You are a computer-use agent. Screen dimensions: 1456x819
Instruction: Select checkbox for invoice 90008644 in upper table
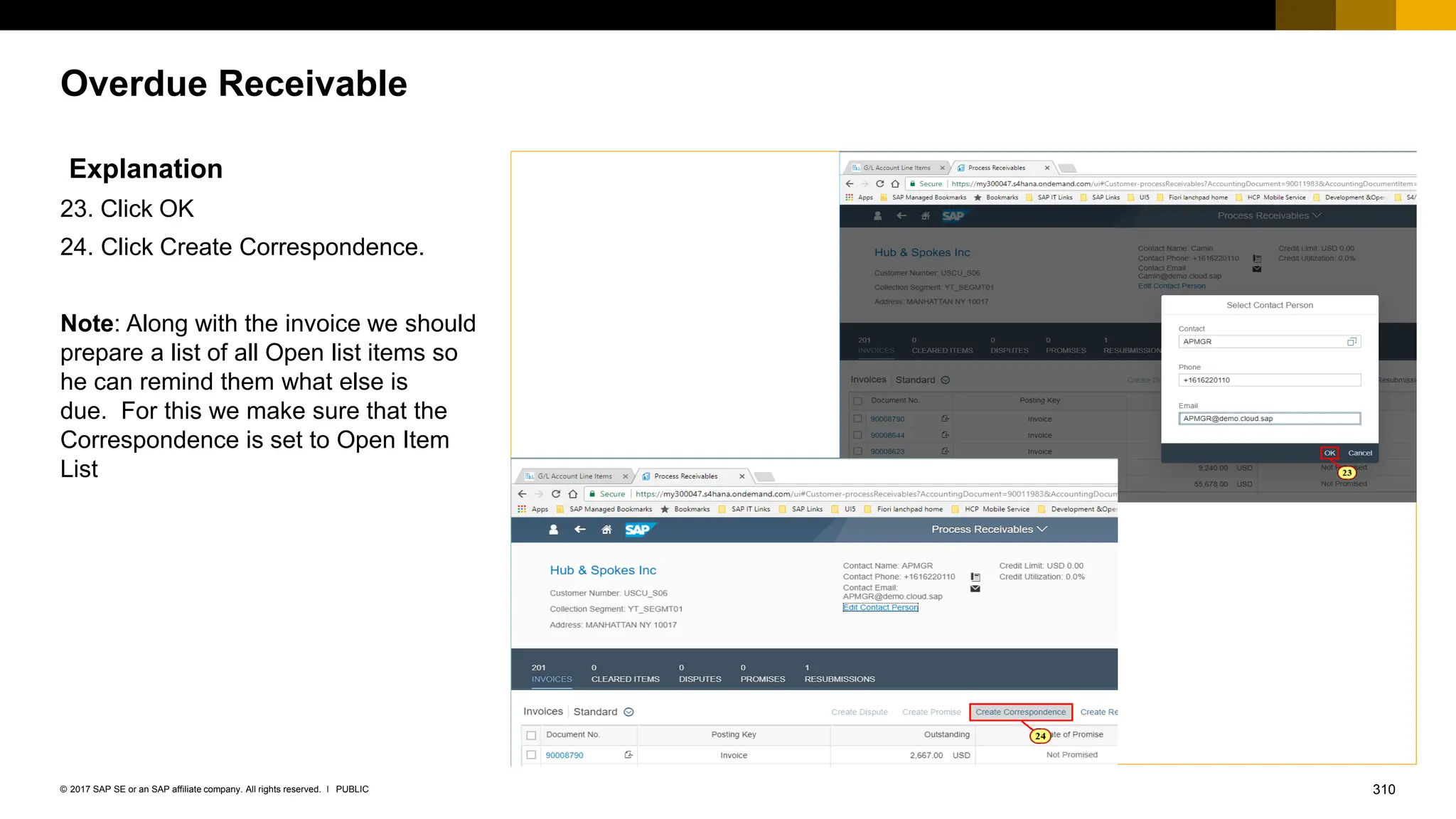pos(858,435)
